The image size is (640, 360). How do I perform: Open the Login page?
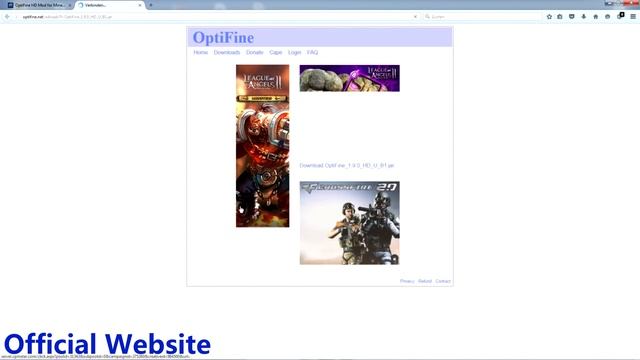click(x=294, y=53)
